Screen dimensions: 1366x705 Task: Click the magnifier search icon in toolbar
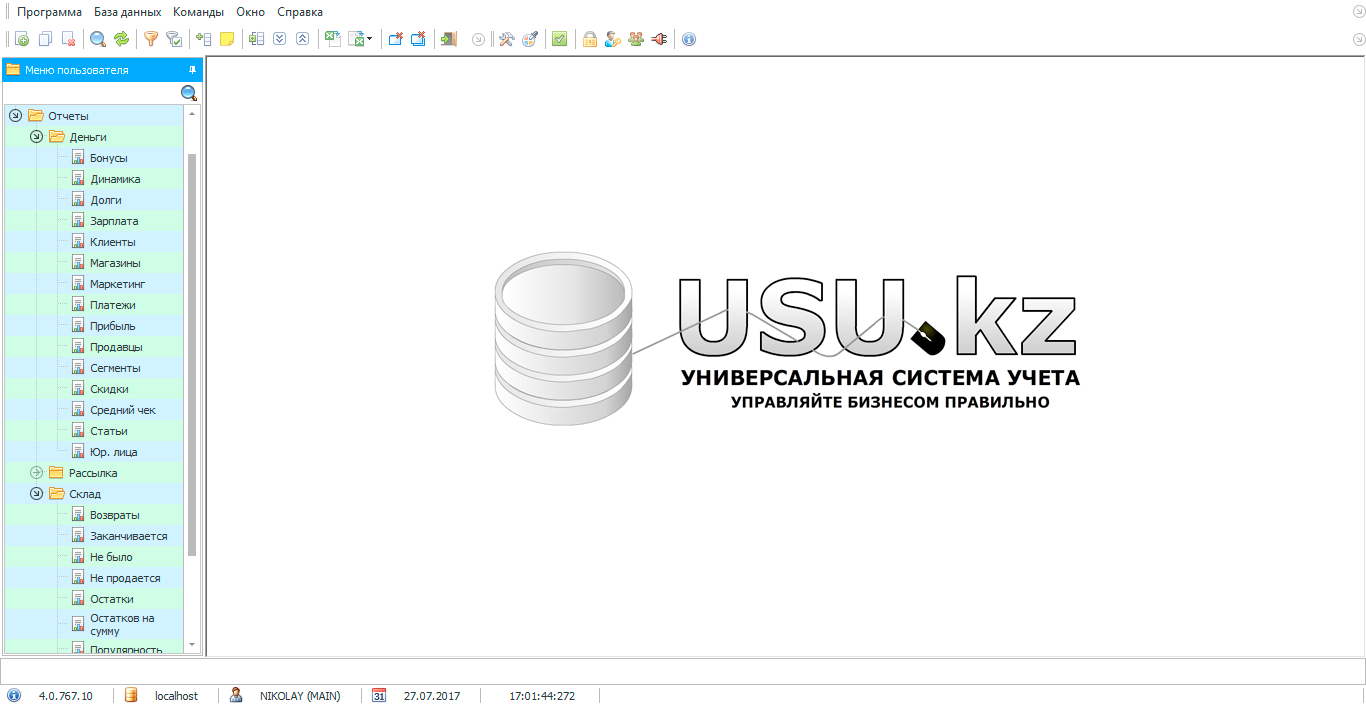pyautogui.click(x=98, y=39)
